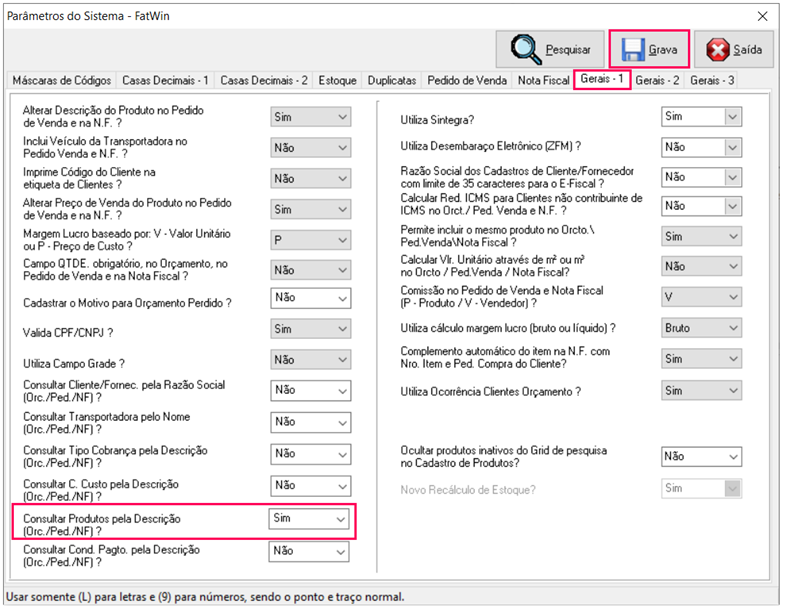
Task: Switch to the Nota Fiscal tab
Action: click(x=544, y=80)
